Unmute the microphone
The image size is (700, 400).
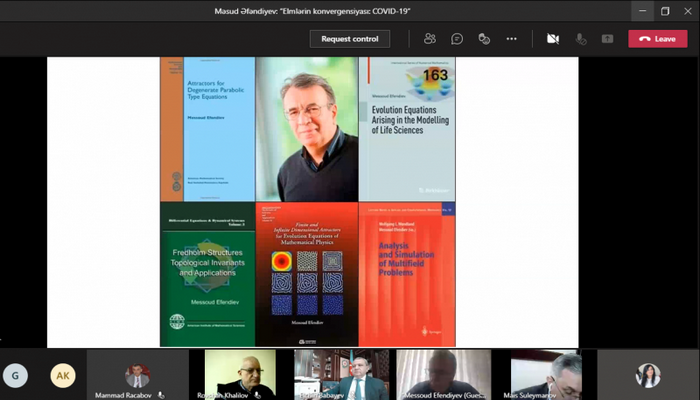580,39
